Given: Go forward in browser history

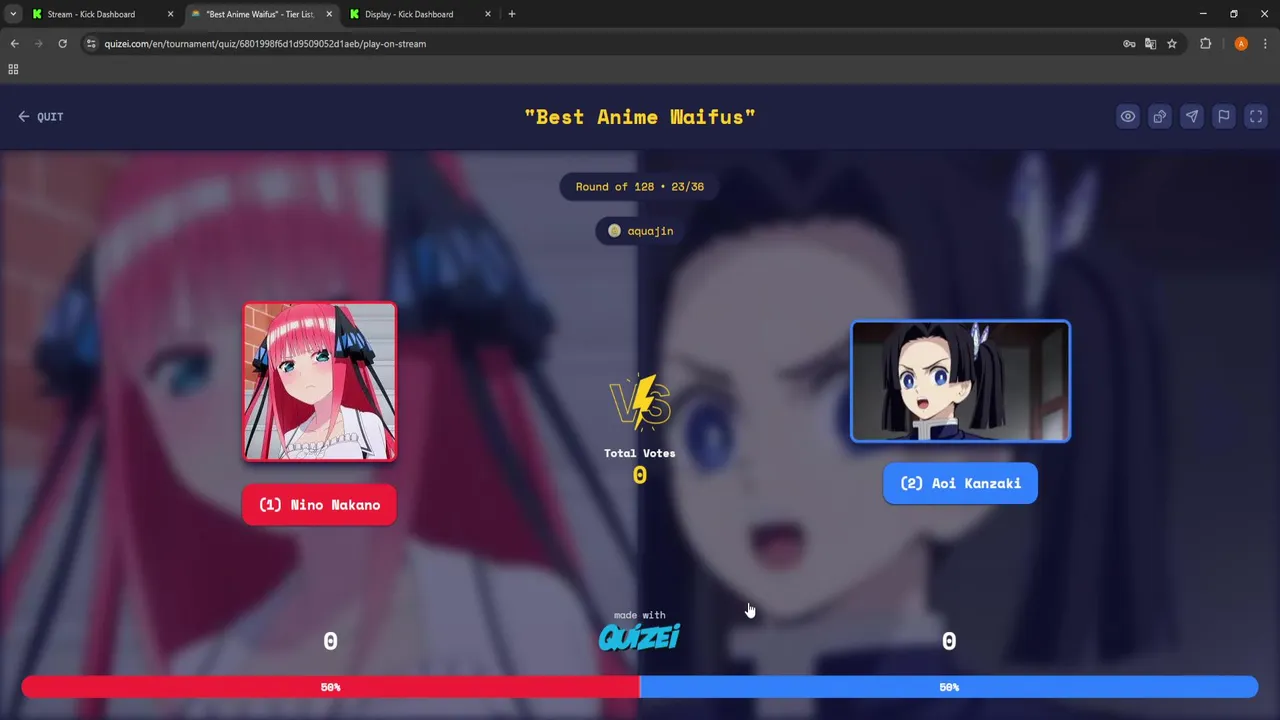Looking at the screenshot, I should pos(38,44).
